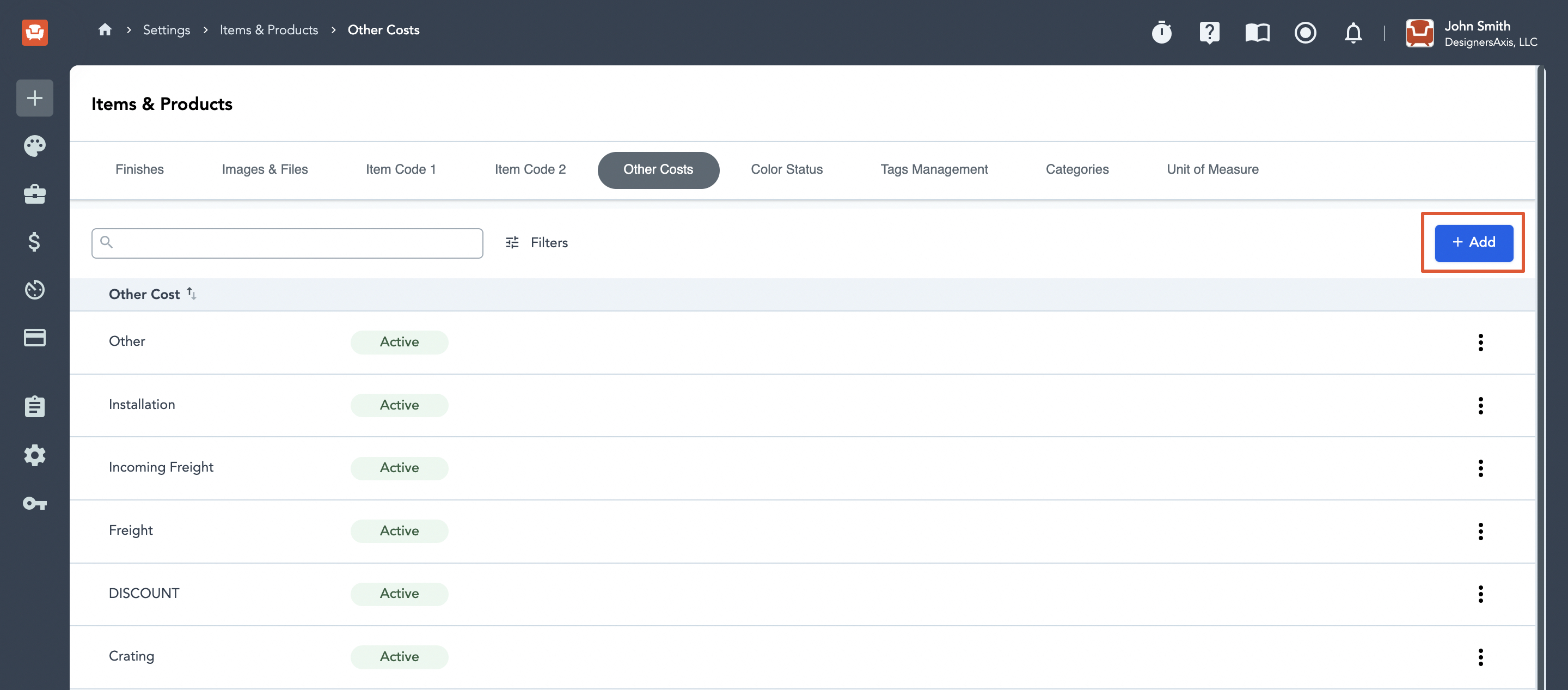Open the credit card icon in sidebar
Viewport: 1568px width, 690px height.
[35, 338]
